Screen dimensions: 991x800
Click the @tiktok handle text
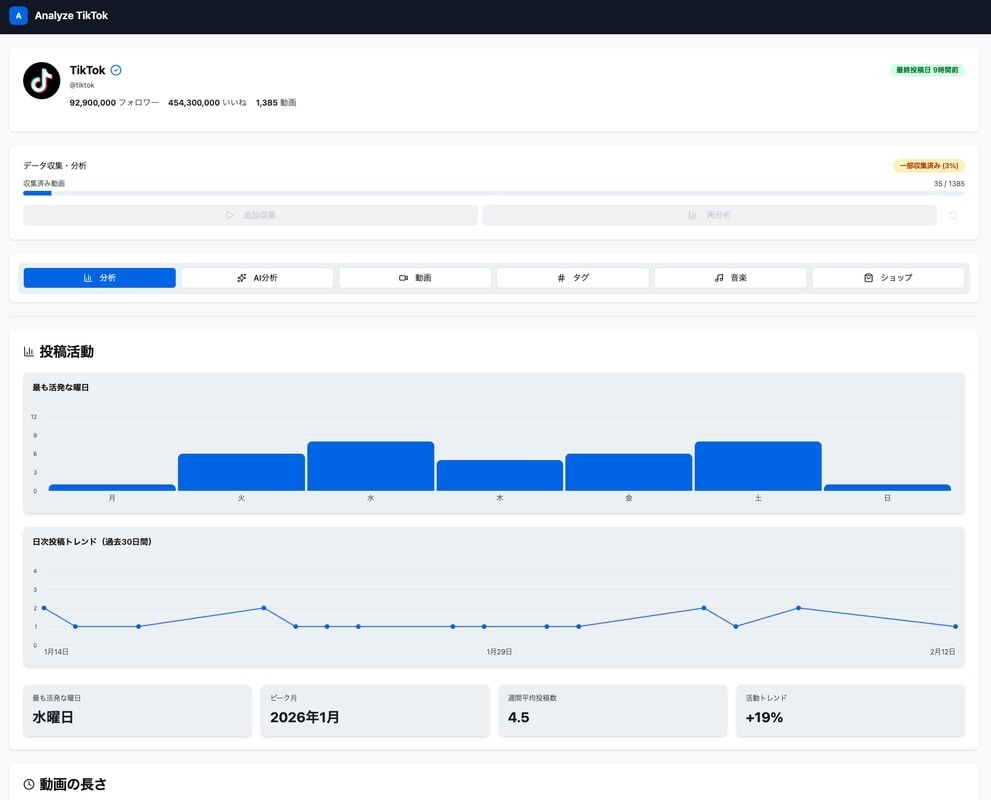point(82,85)
